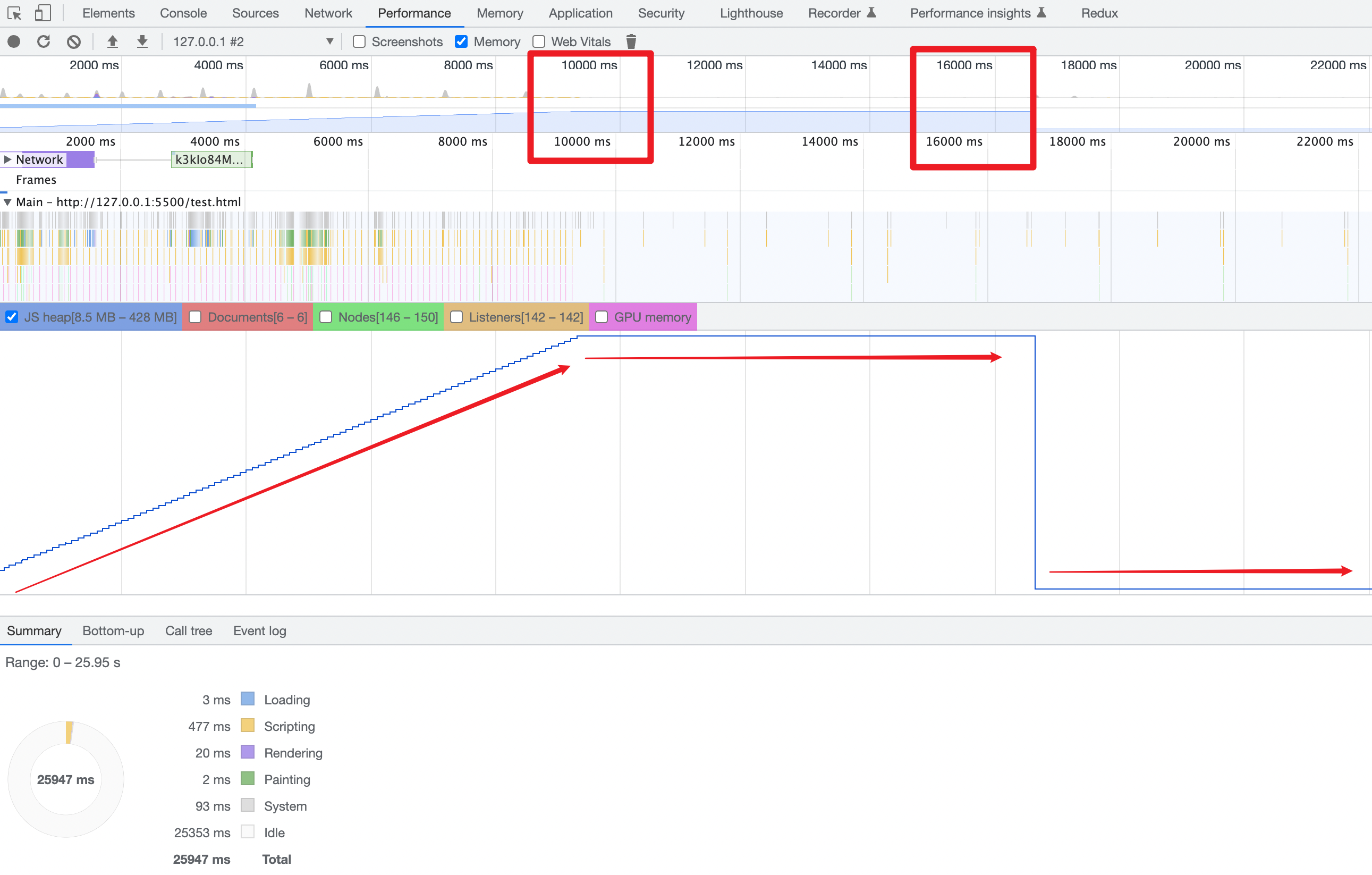1372x875 pixels.
Task: Check the Nodes counter checkbox
Action: [x=326, y=317]
